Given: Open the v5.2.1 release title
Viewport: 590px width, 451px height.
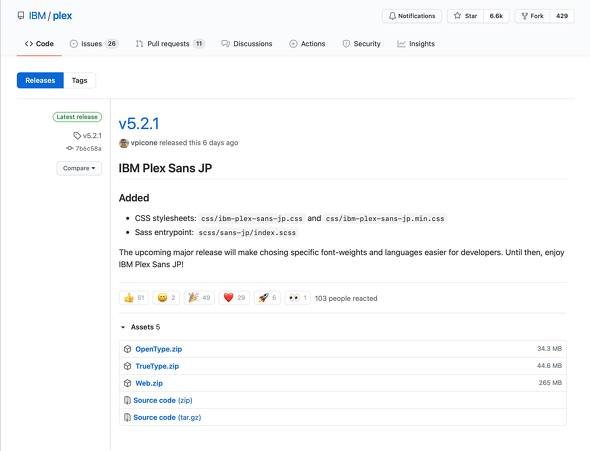Looking at the screenshot, I should coord(139,124).
